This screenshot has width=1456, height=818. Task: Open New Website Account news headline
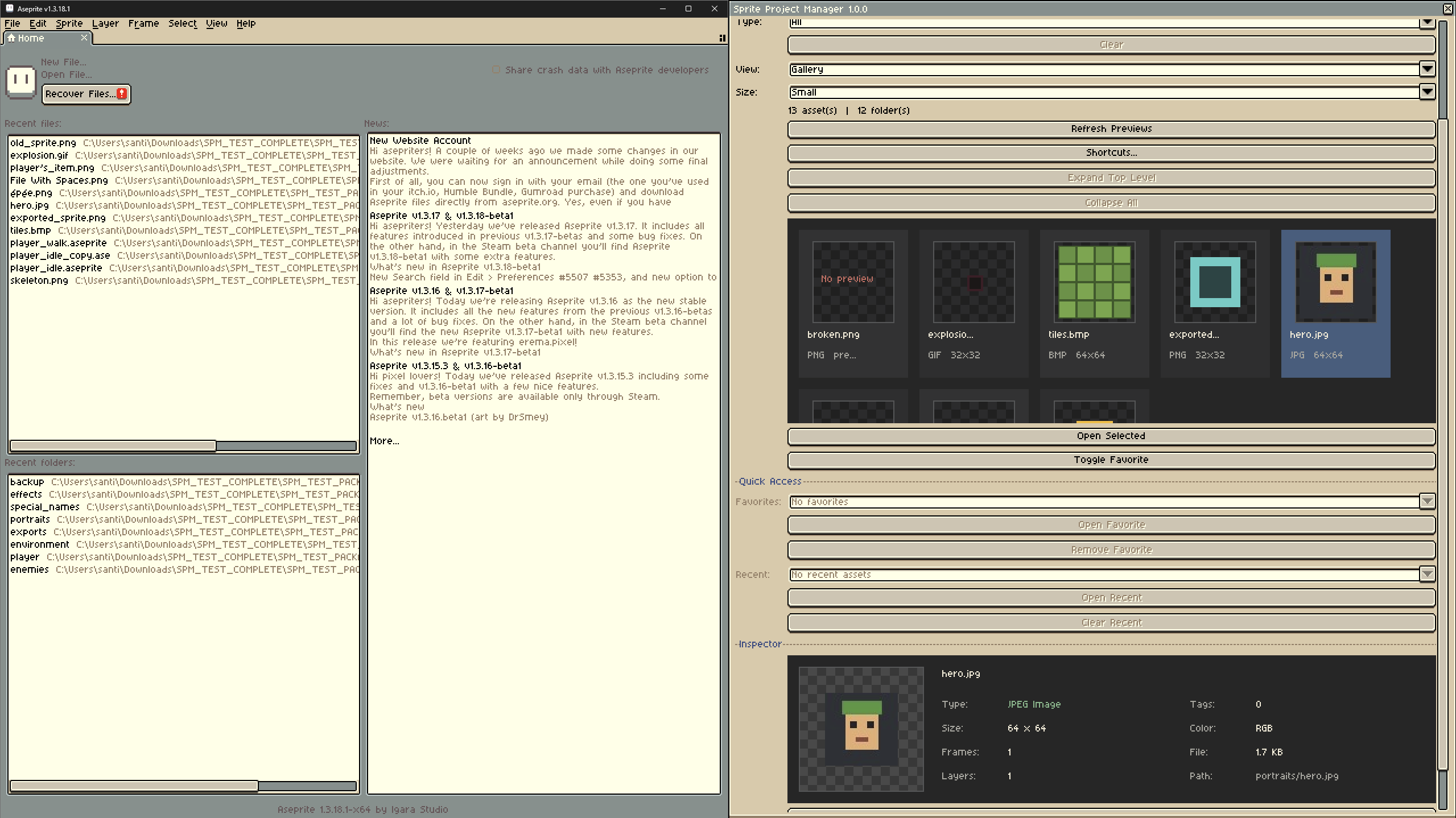coord(420,141)
